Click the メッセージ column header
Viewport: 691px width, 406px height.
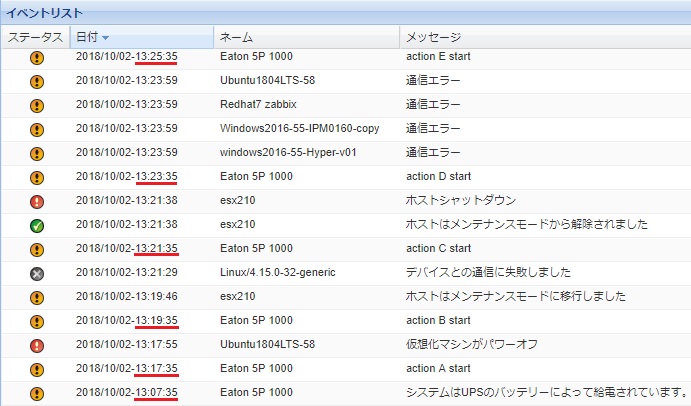[x=431, y=38]
